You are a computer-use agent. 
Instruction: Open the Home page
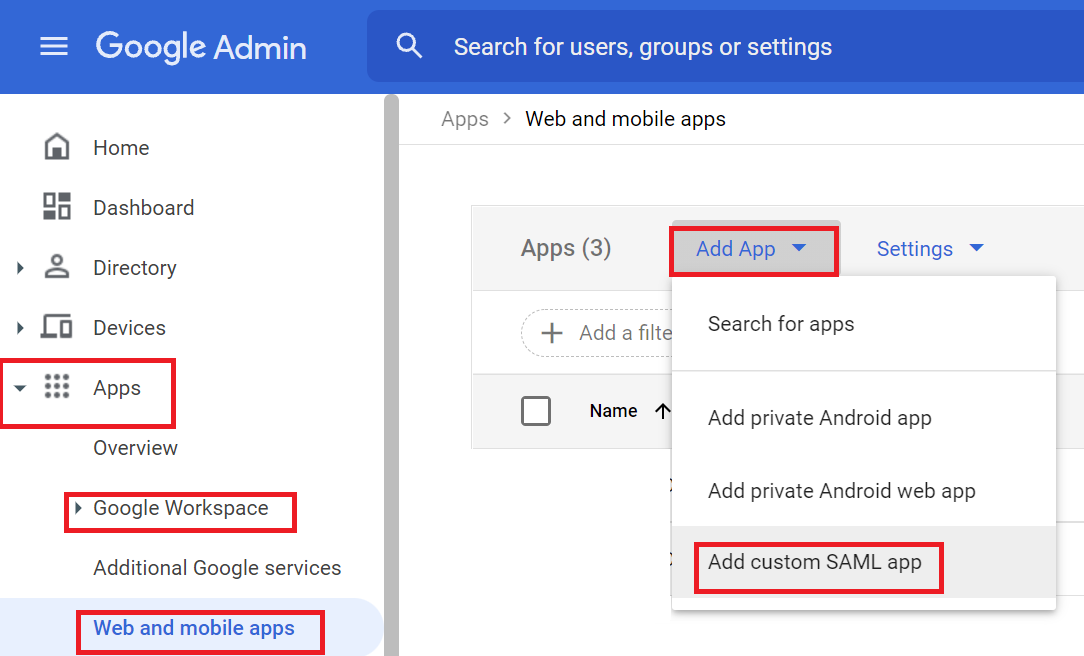click(x=121, y=148)
